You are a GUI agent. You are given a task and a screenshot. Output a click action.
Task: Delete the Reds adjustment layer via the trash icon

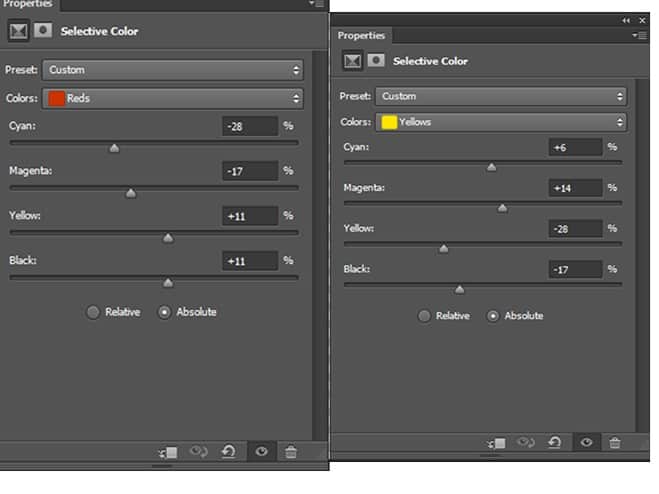291,452
